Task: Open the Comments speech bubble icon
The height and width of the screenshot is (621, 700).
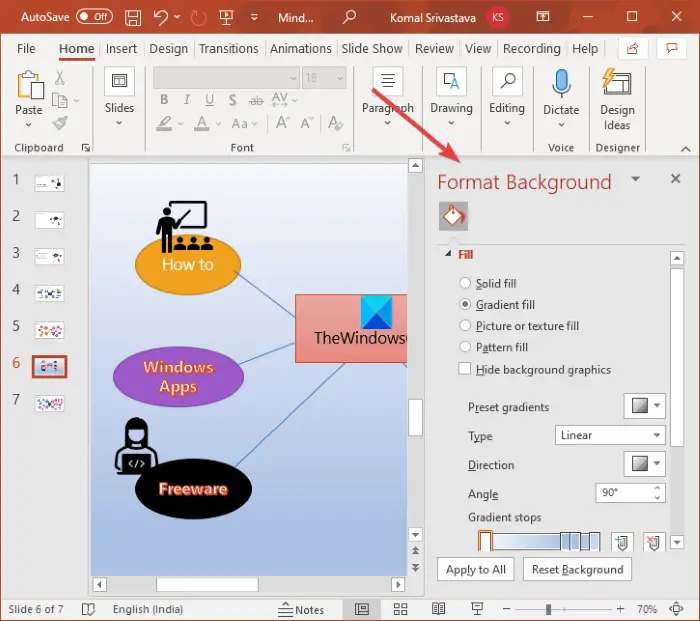Action: point(671,49)
